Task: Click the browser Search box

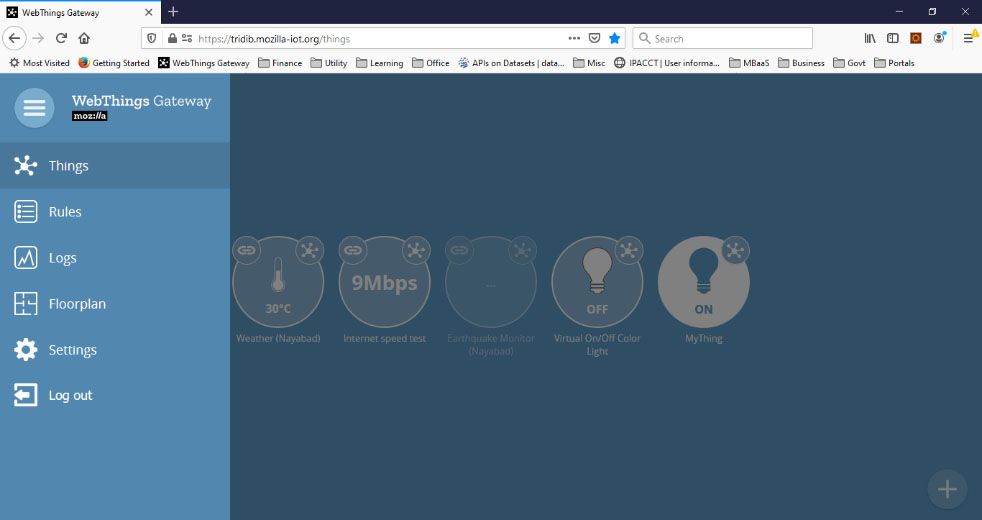Action: click(723, 38)
